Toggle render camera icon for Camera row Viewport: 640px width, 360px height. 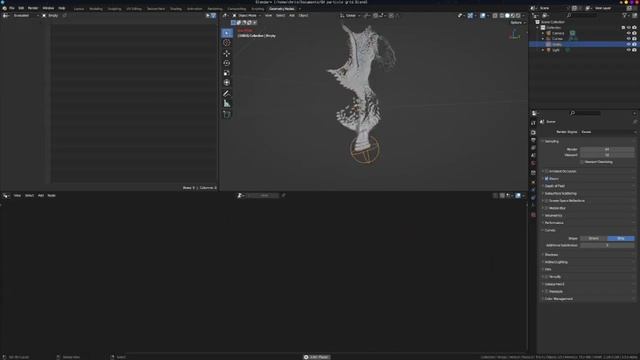point(634,33)
